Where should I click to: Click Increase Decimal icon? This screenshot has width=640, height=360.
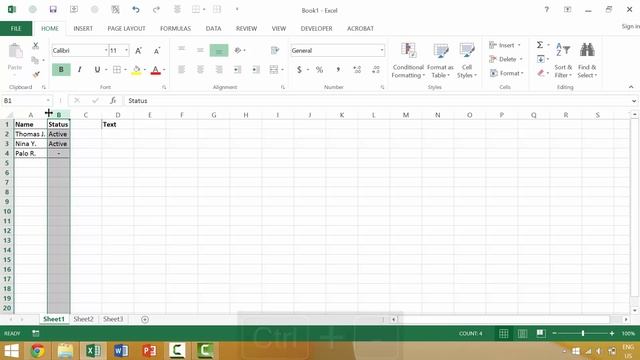(357, 70)
